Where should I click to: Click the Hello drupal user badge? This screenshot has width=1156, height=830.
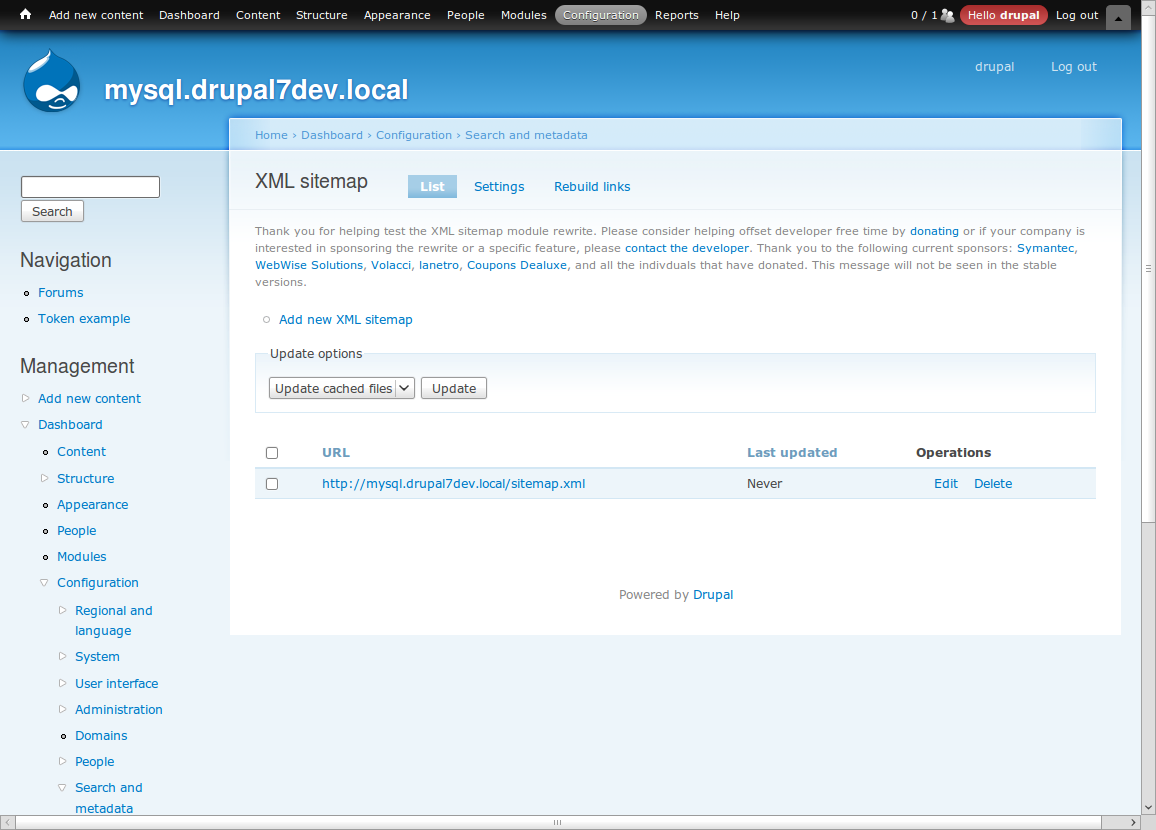point(1003,15)
